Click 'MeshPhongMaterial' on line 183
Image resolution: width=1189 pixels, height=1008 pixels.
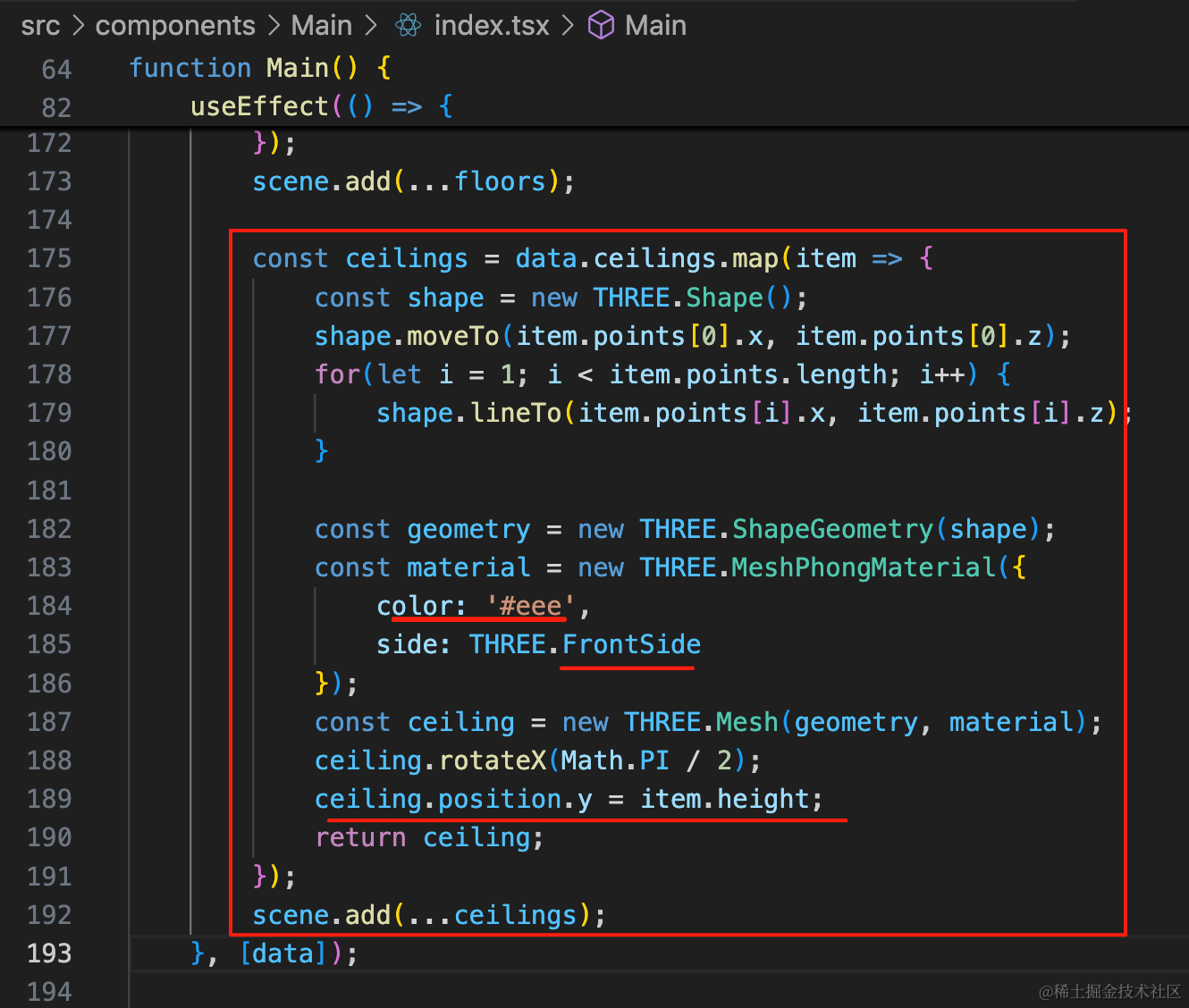(x=864, y=567)
